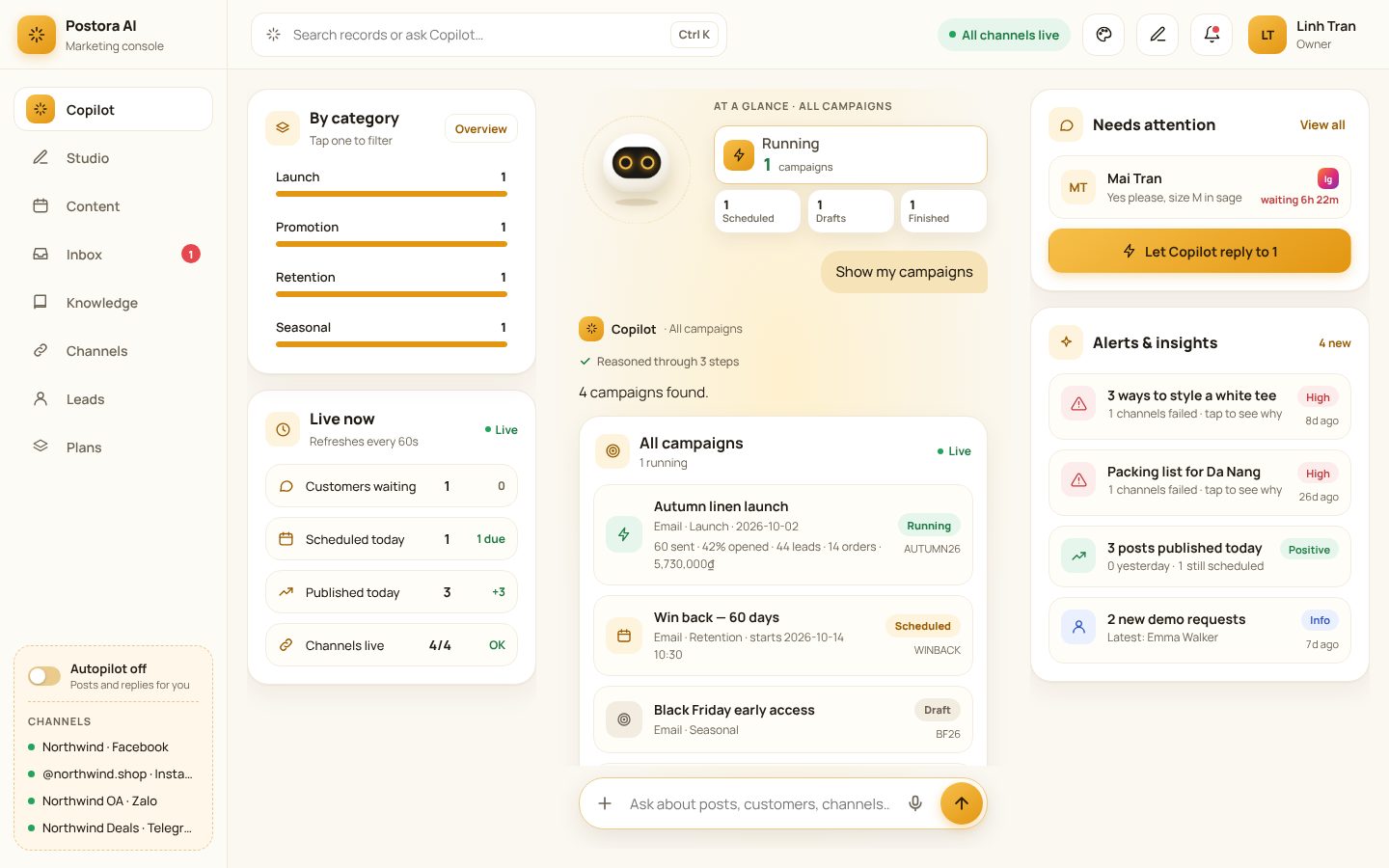The height and width of the screenshot is (868, 1389).
Task: Filter by the Launch category bar
Action: [x=391, y=184]
